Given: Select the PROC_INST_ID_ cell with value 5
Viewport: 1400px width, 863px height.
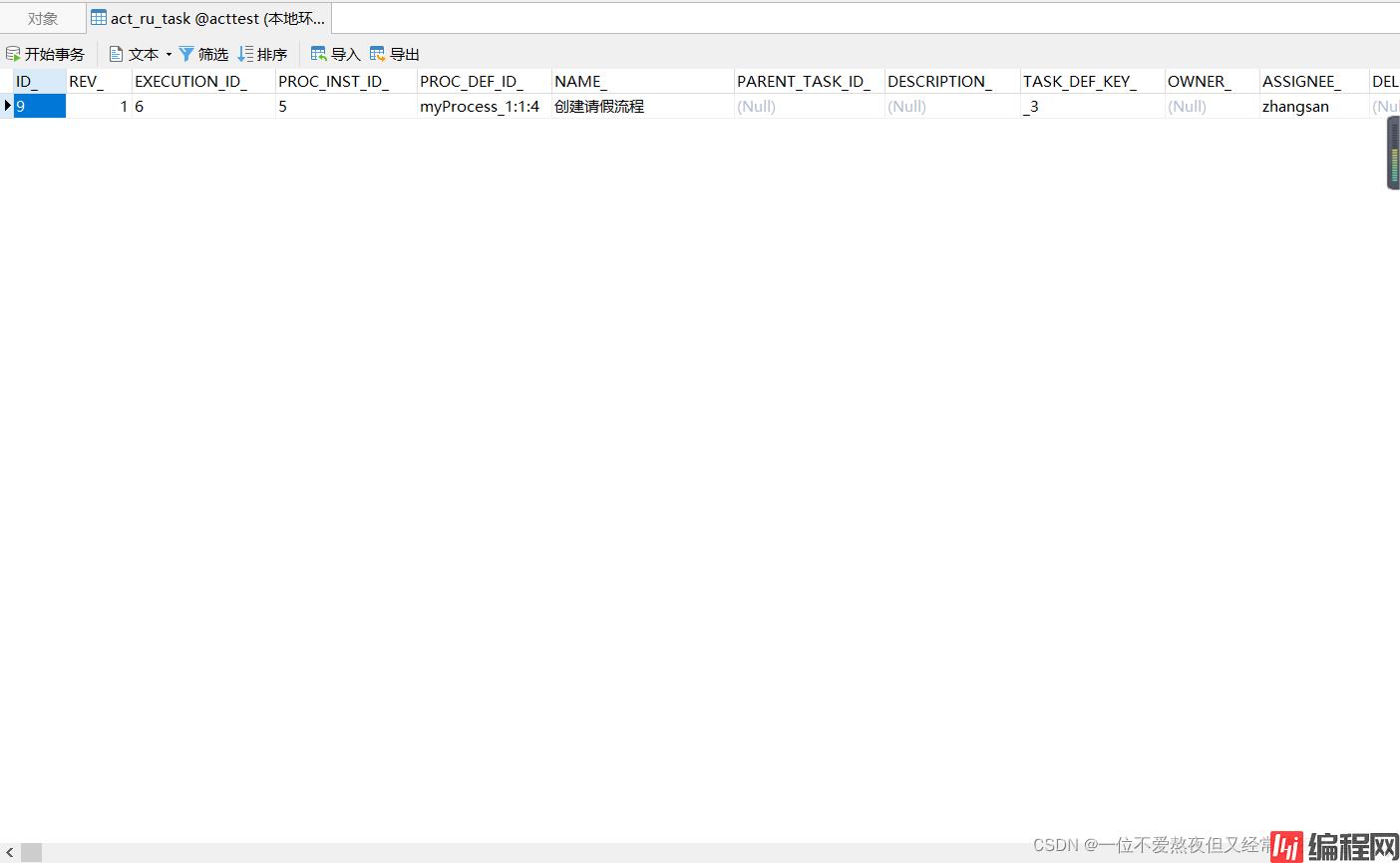Looking at the screenshot, I should [346, 106].
